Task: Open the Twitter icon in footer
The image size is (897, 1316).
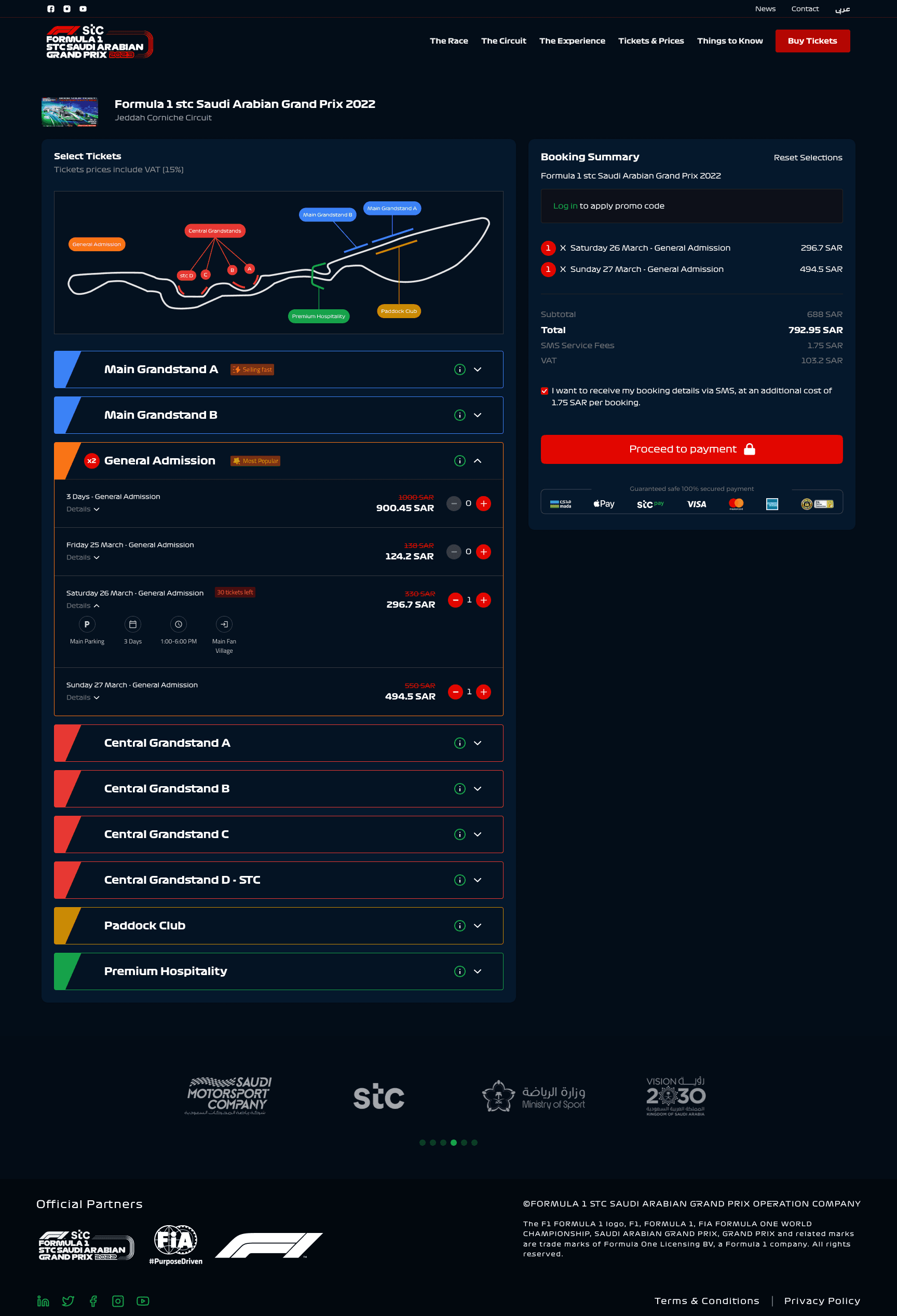Action: click(68, 1301)
